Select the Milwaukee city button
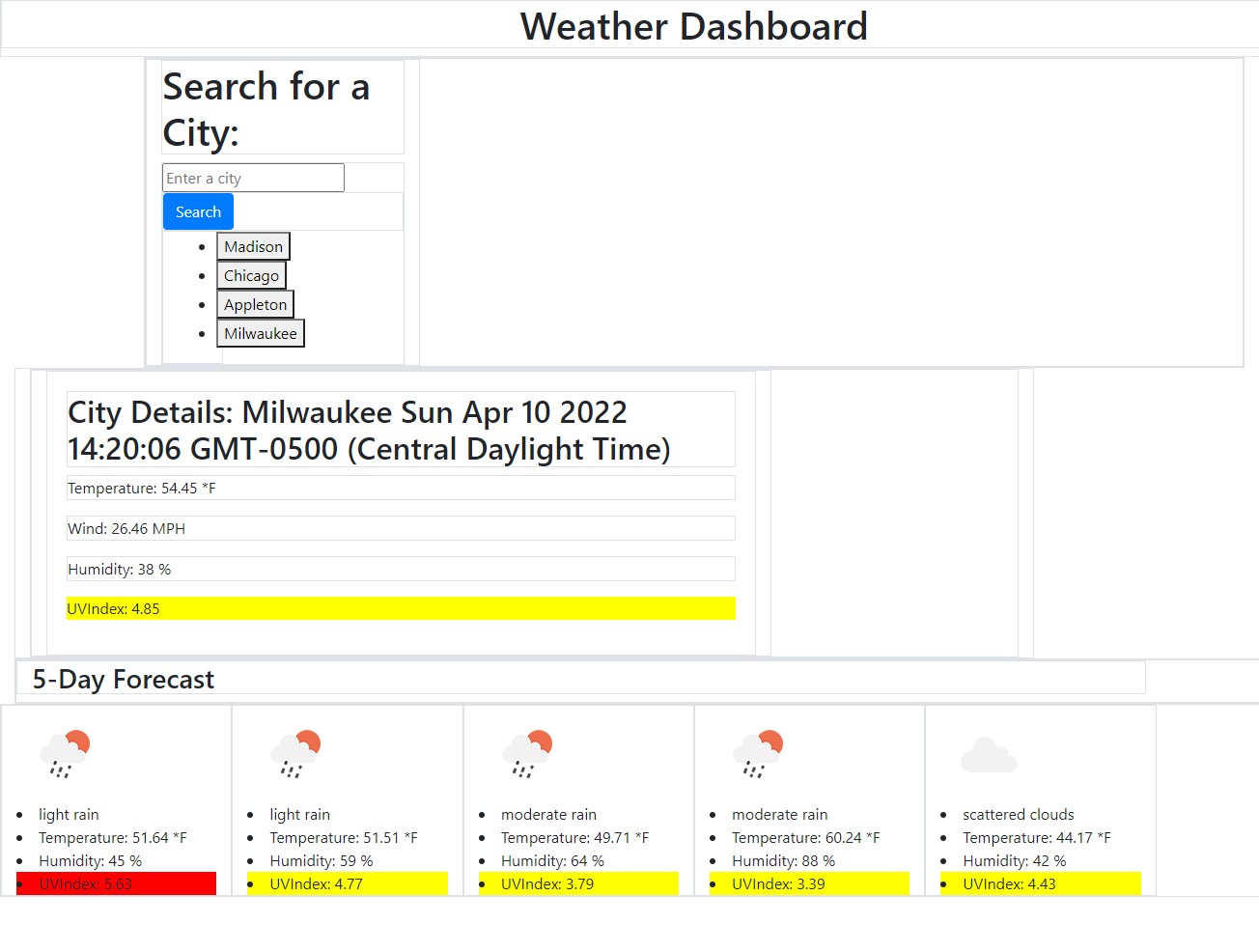Viewport: 1259px width, 952px height. click(x=260, y=333)
